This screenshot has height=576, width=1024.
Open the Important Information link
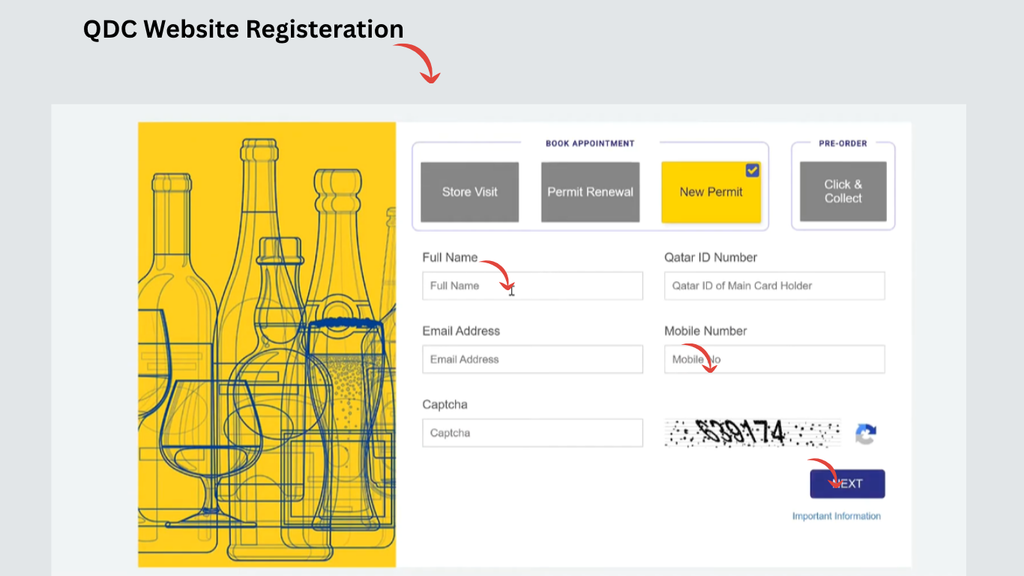(837, 516)
